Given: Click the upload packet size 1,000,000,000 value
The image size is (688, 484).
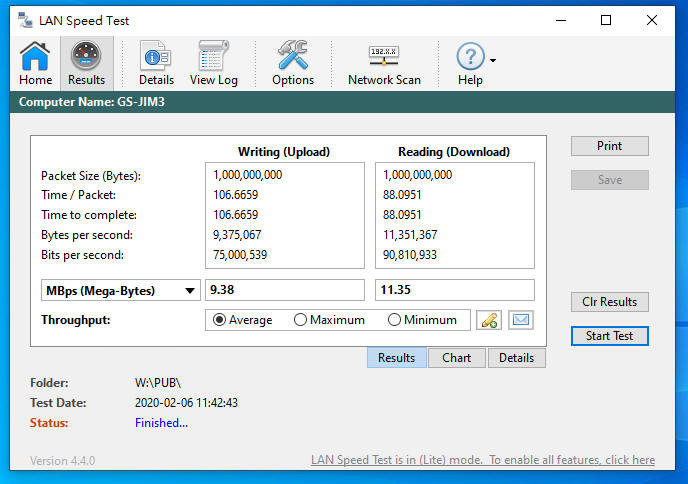Looking at the screenshot, I should tap(247, 175).
